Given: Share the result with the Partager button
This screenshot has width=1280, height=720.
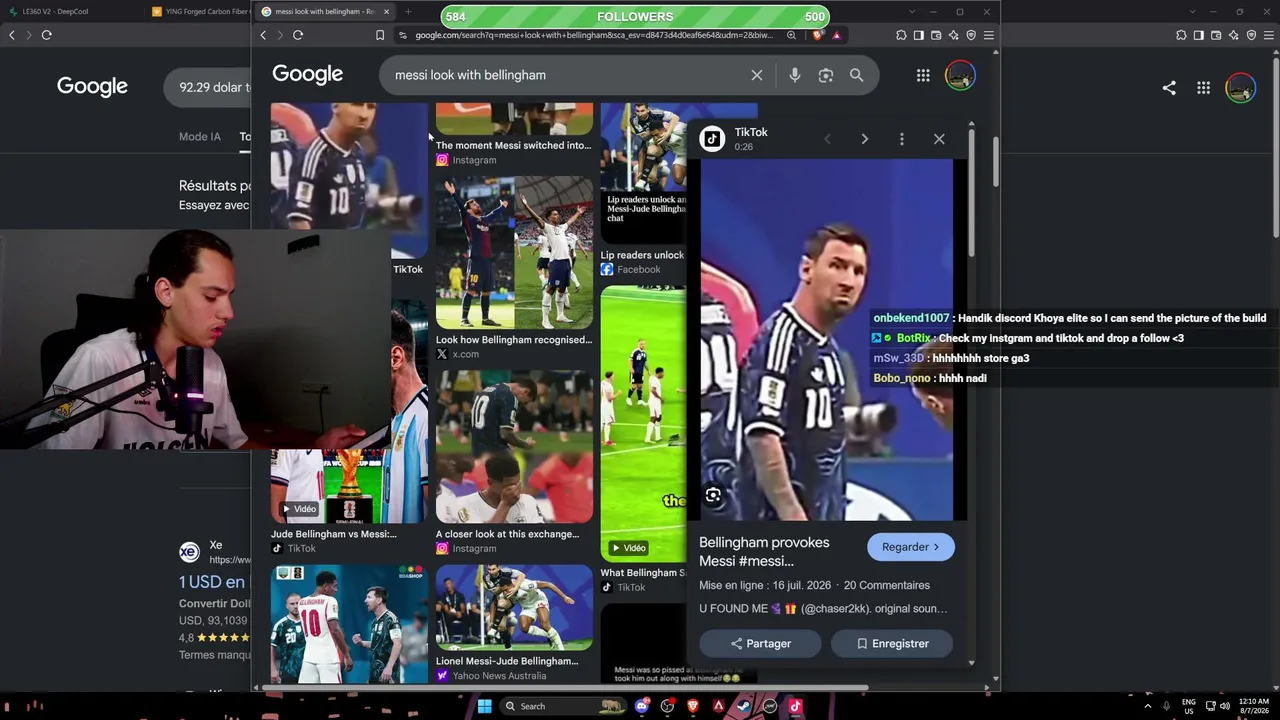Looking at the screenshot, I should (760, 644).
